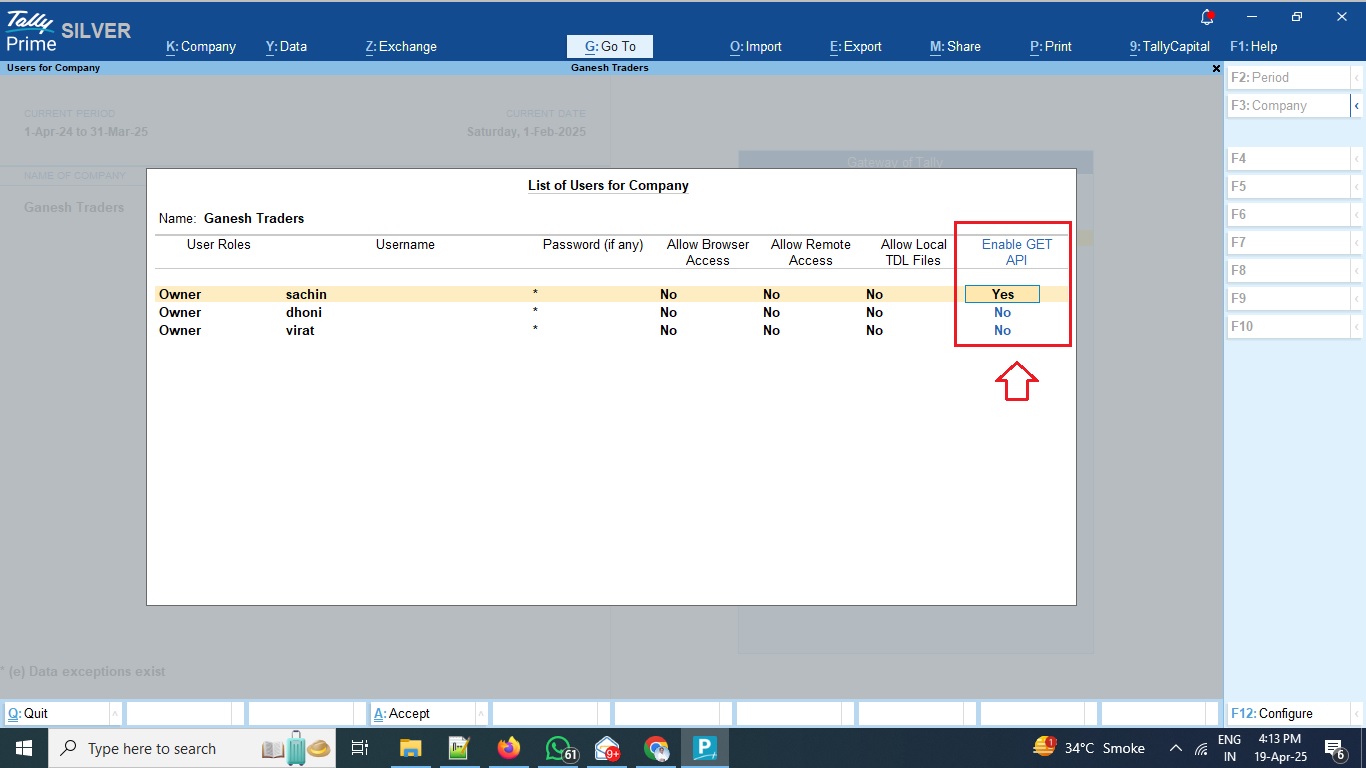The image size is (1366, 768).
Task: Open Chrome from the taskbar
Action: 656,748
